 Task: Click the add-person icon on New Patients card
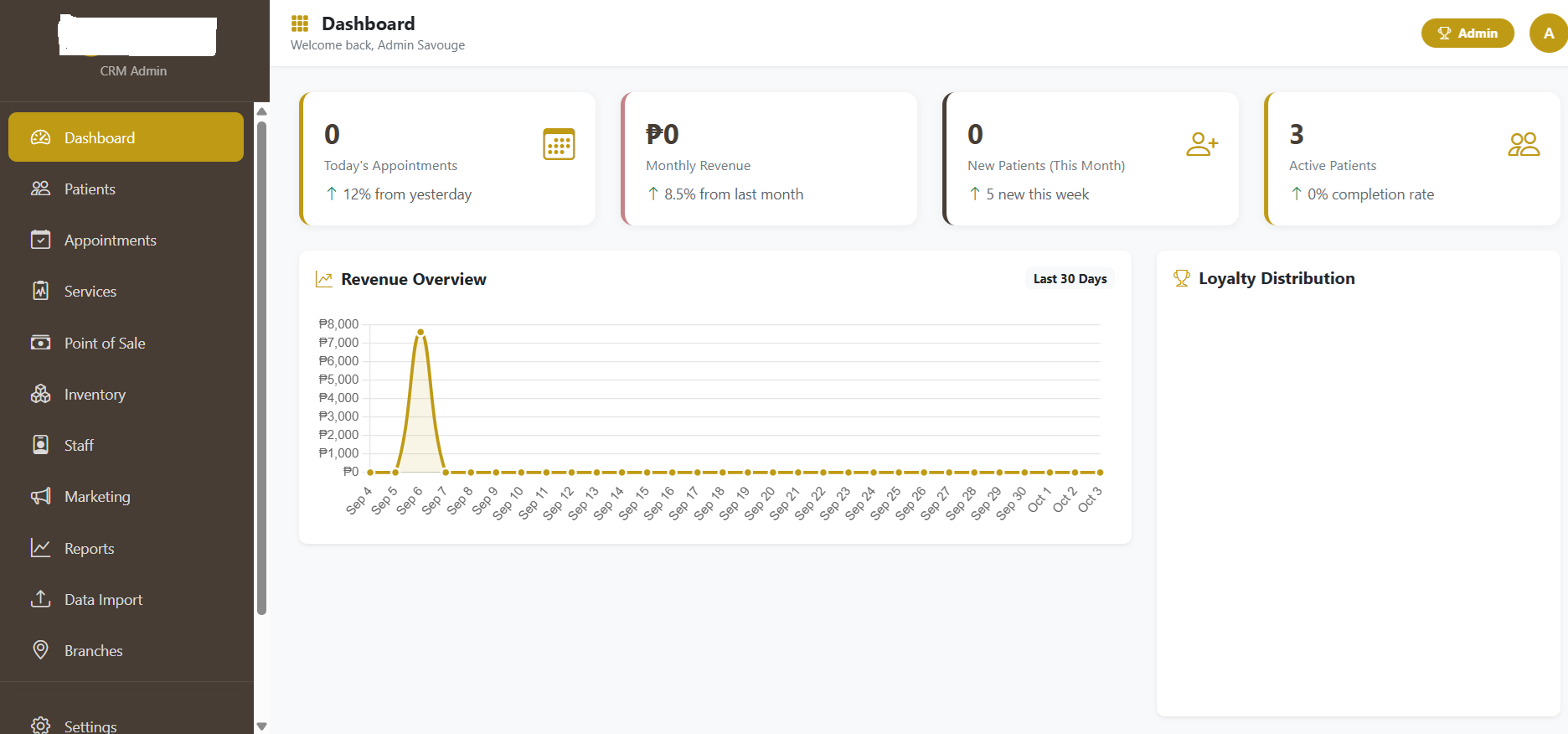1202,144
